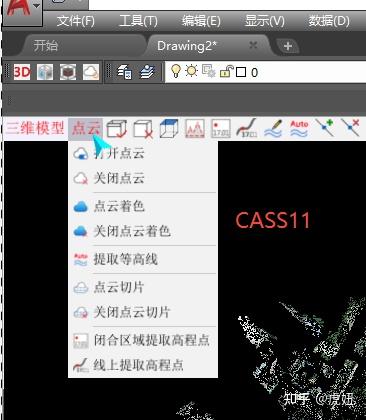Choose 关闭点云 from the menu
Screen dimensions: 366x420
click(143, 178)
